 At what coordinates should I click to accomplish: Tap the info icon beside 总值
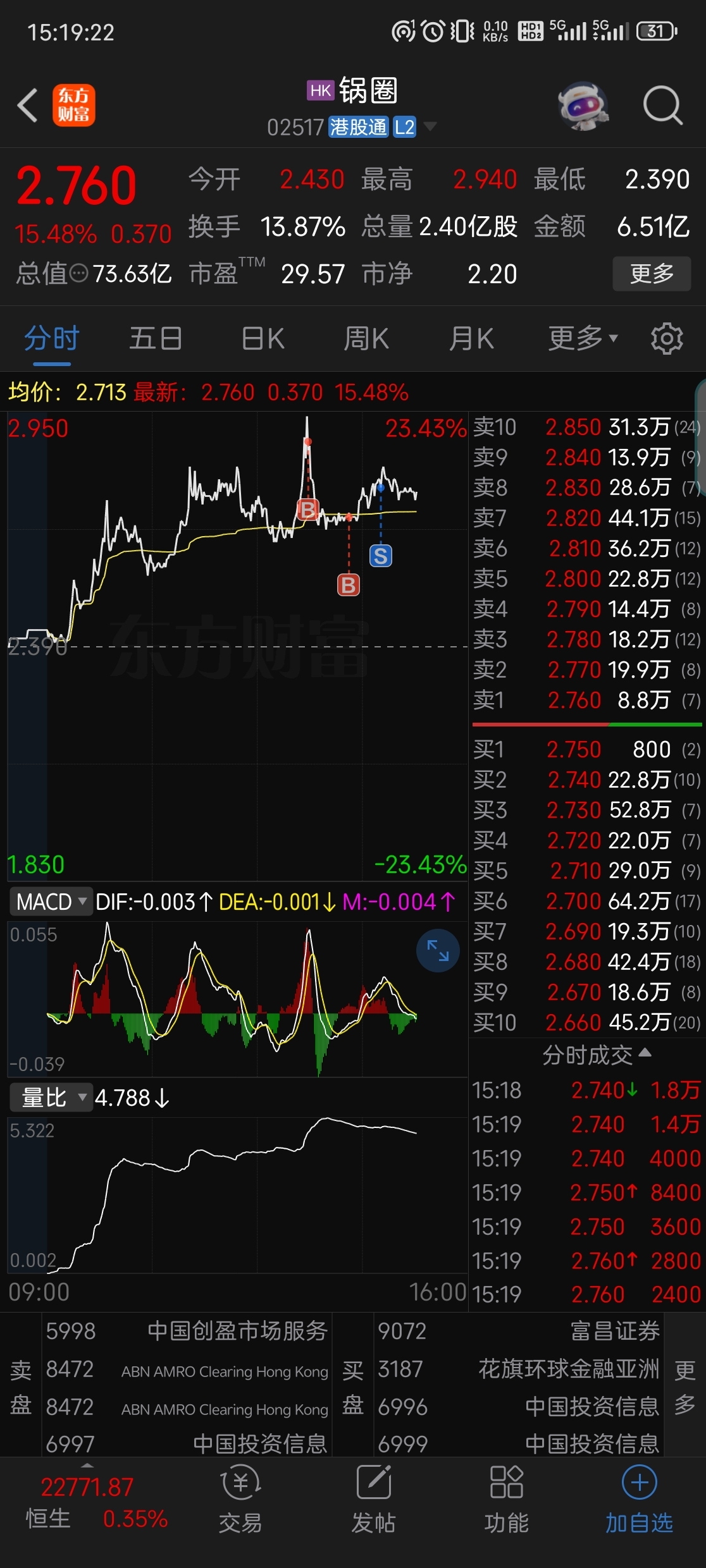point(79,274)
